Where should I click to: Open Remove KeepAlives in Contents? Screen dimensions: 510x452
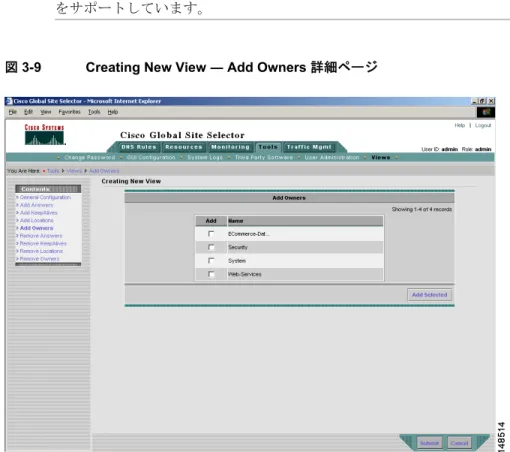pos(43,243)
